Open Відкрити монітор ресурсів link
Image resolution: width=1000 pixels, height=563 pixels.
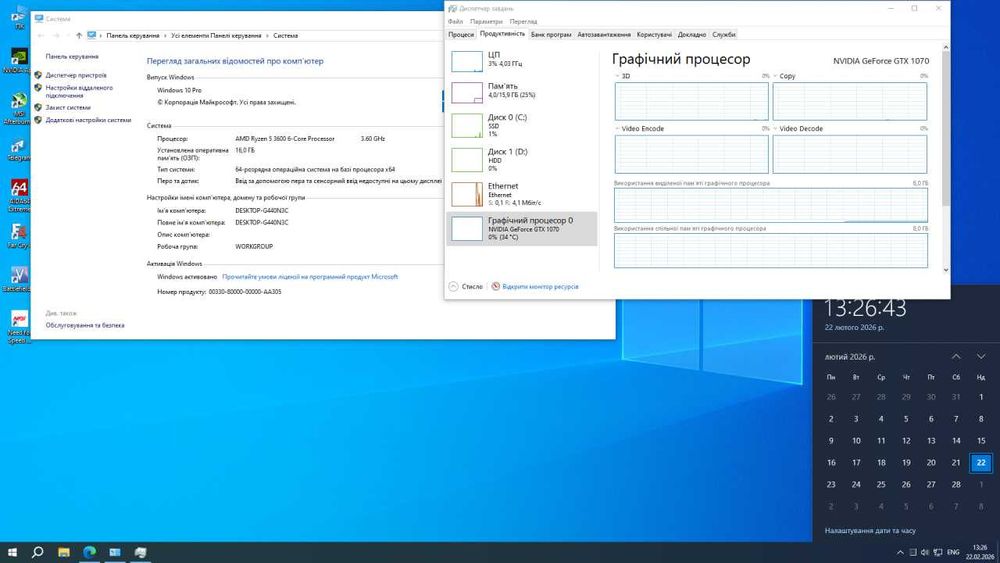(x=540, y=287)
